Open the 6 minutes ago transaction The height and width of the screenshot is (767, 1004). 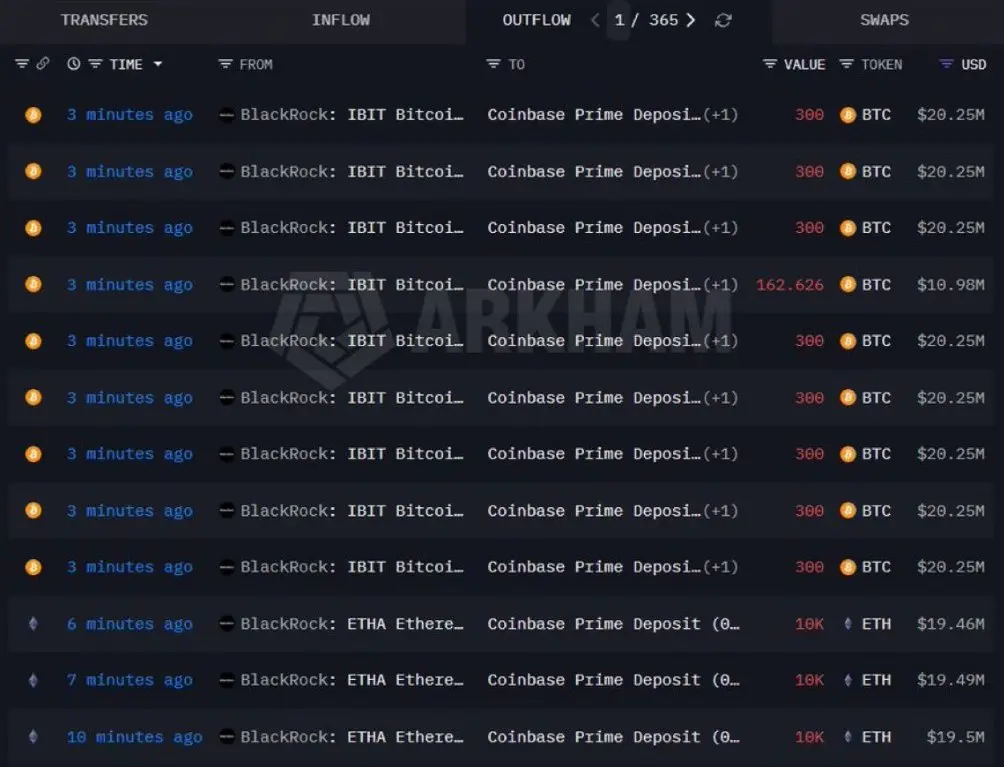[x=129, y=624]
